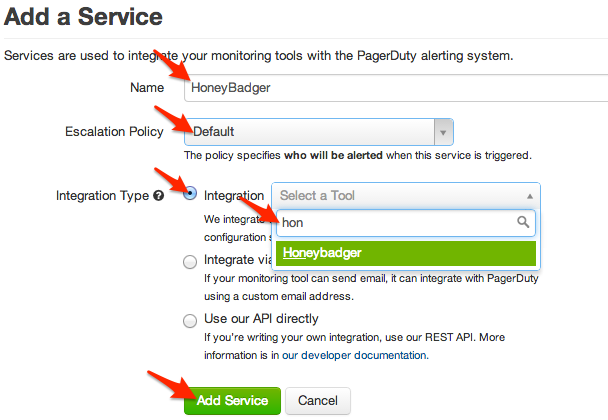Click the Add a Service heading
Viewport: 608px width, 420px height.
83,17
